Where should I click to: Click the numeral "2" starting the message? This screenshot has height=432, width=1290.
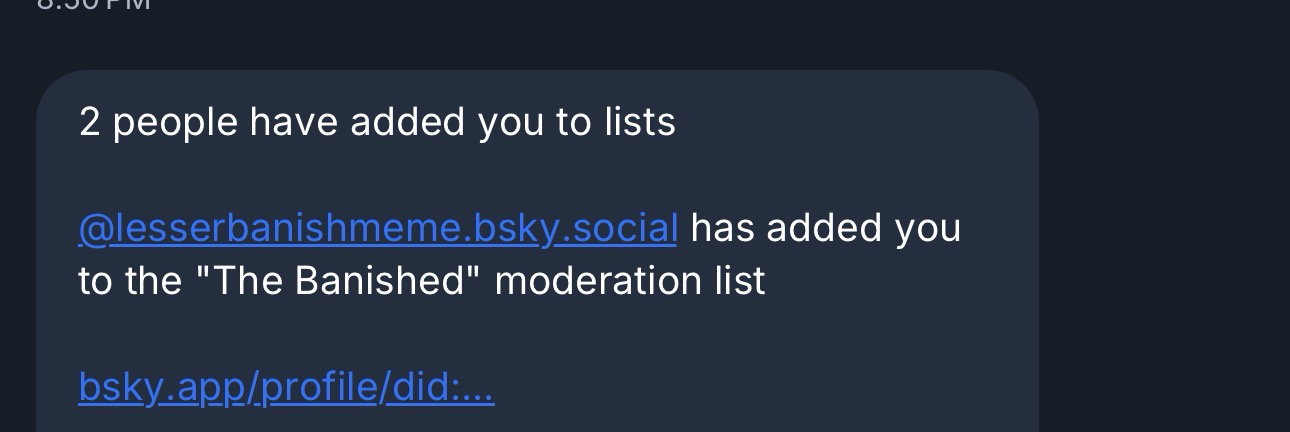pyautogui.click(x=89, y=122)
